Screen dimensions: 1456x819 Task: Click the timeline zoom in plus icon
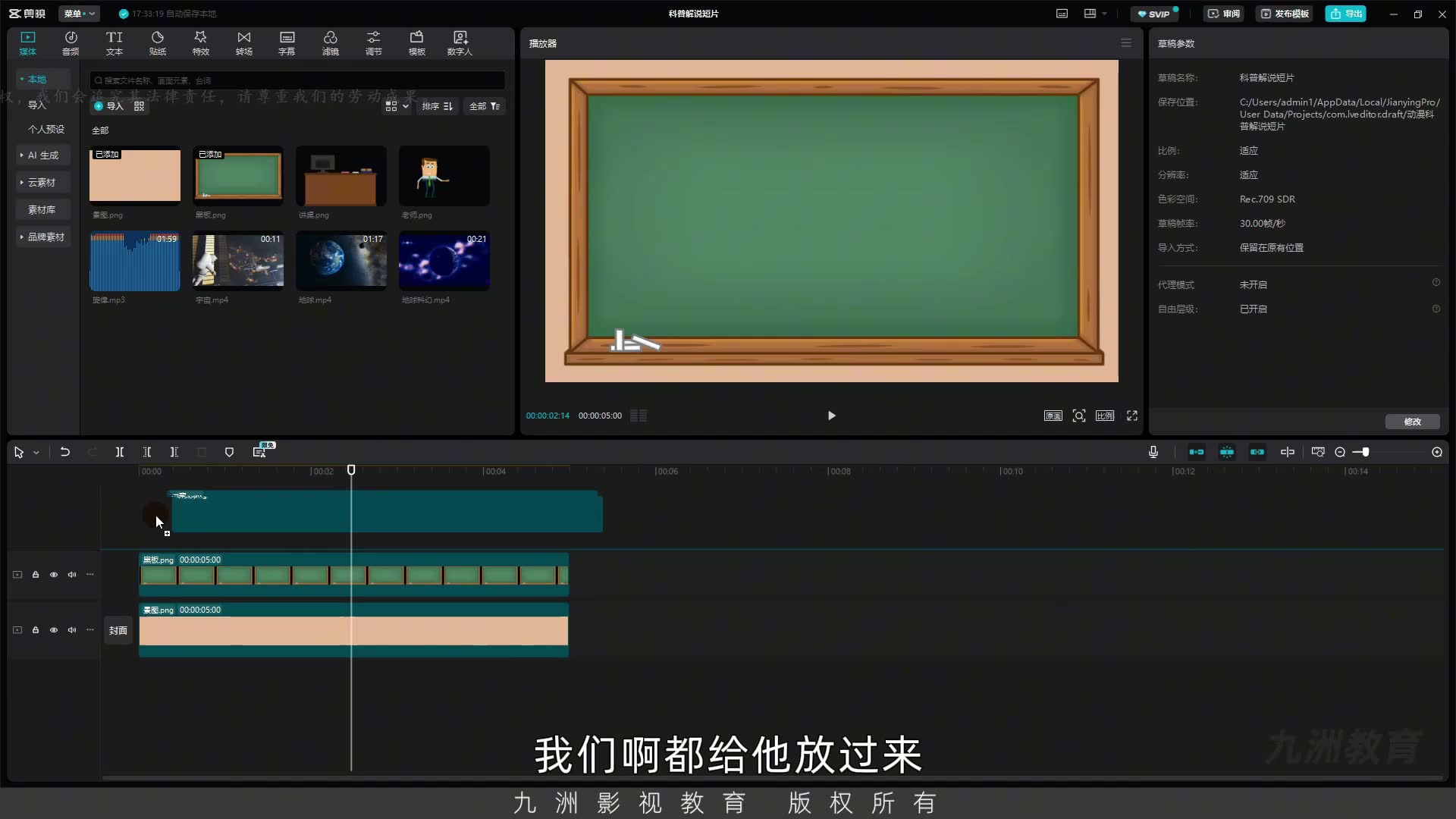point(1437,452)
